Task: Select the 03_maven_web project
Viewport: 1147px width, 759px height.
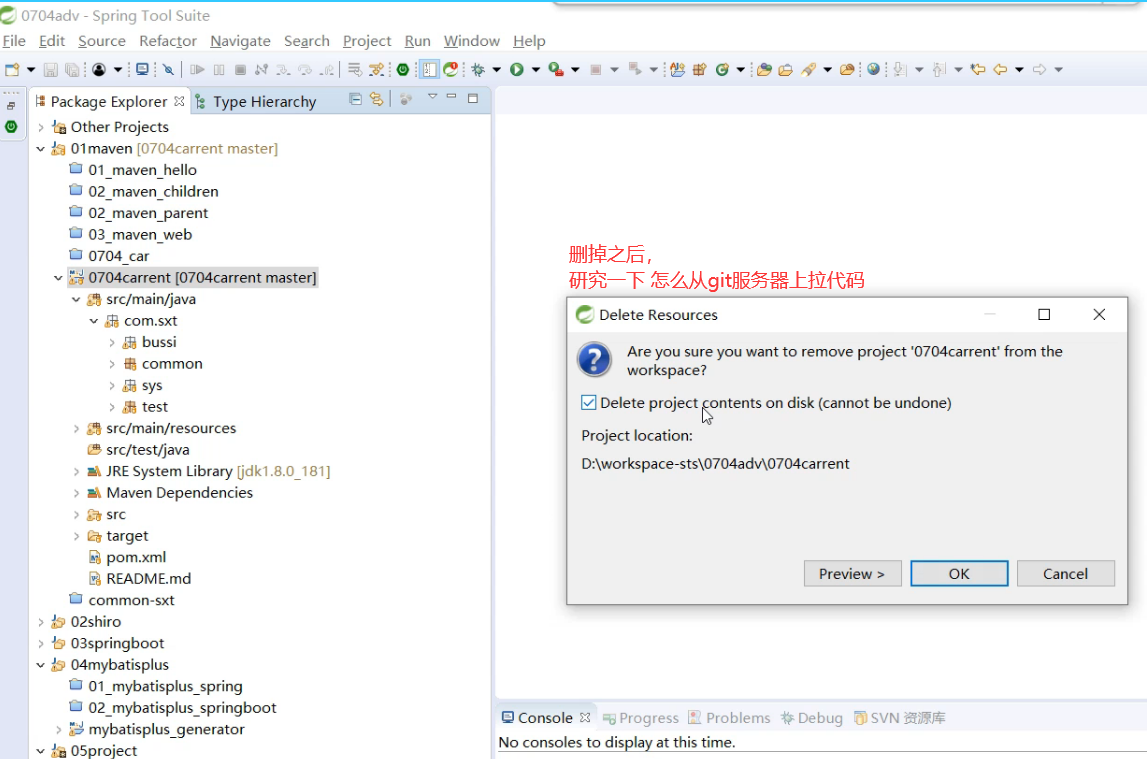Action: tap(140, 235)
